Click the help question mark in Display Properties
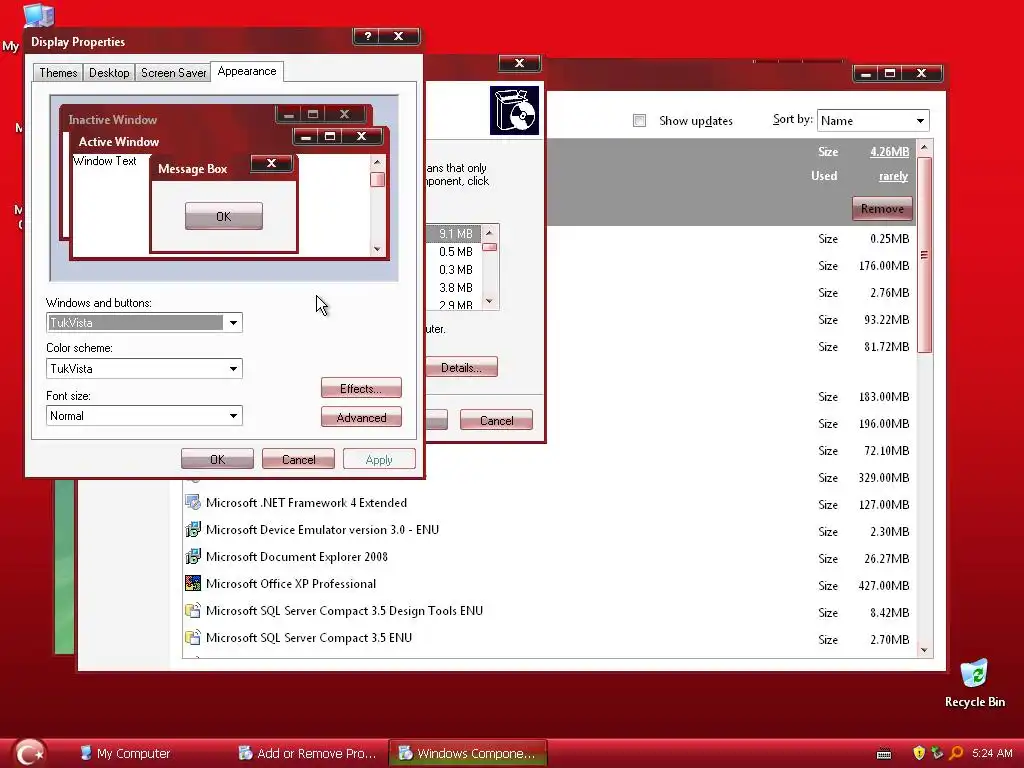Image resolution: width=1024 pixels, height=768 pixels. (x=368, y=36)
